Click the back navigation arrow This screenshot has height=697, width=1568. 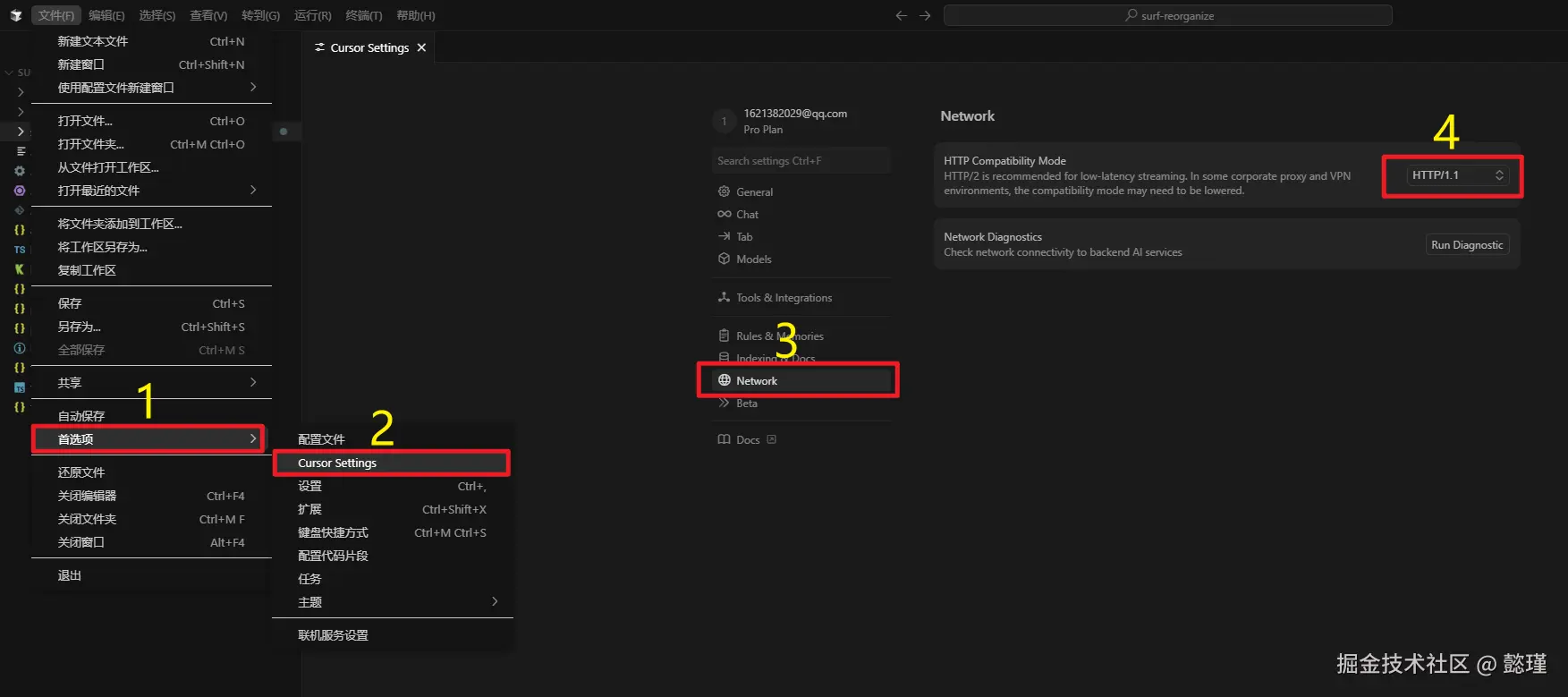pos(901,15)
